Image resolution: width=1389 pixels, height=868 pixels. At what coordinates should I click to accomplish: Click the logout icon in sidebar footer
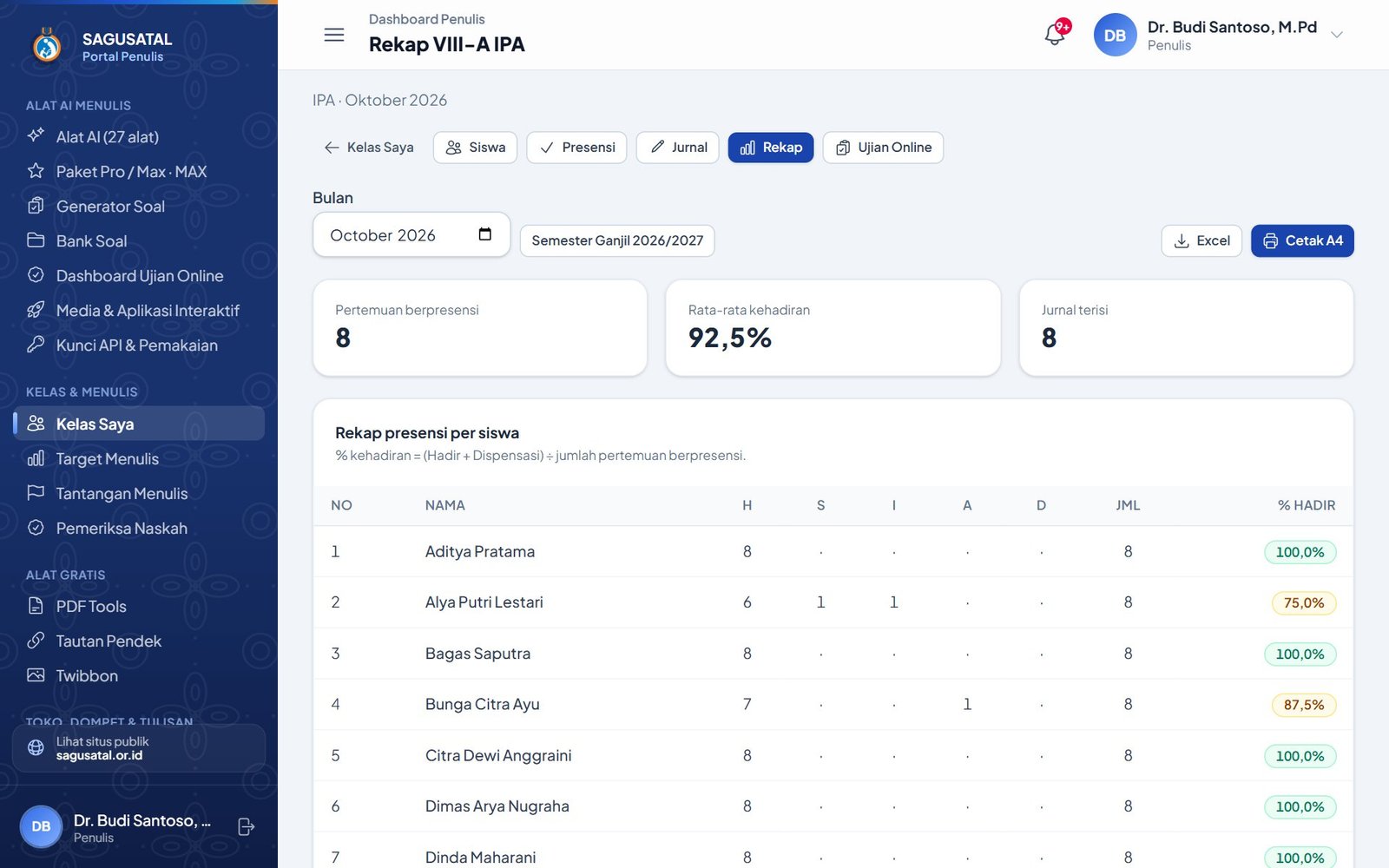[x=246, y=827]
